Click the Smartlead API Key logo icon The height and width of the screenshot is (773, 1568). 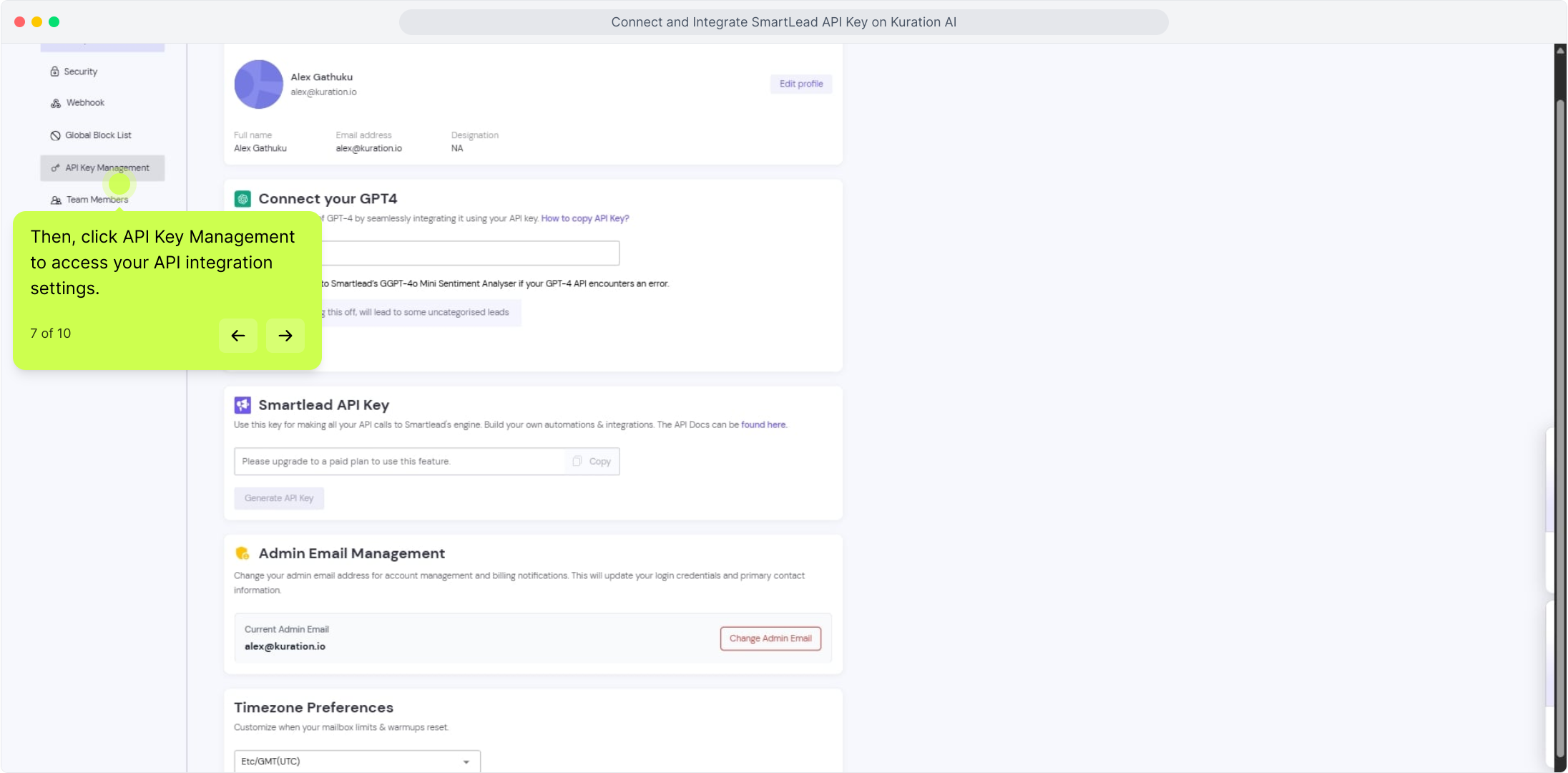click(x=242, y=405)
